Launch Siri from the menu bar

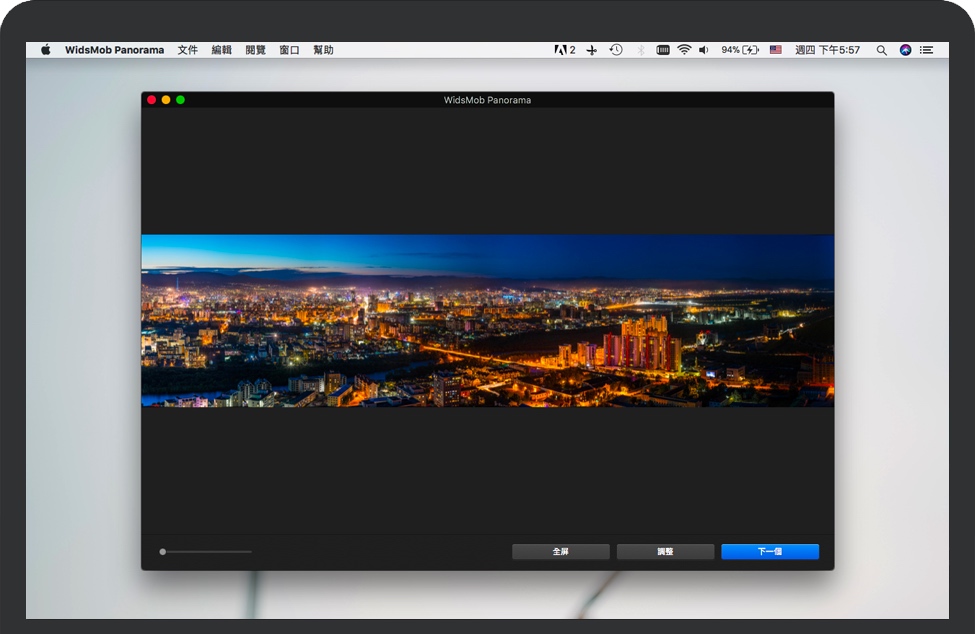point(905,50)
